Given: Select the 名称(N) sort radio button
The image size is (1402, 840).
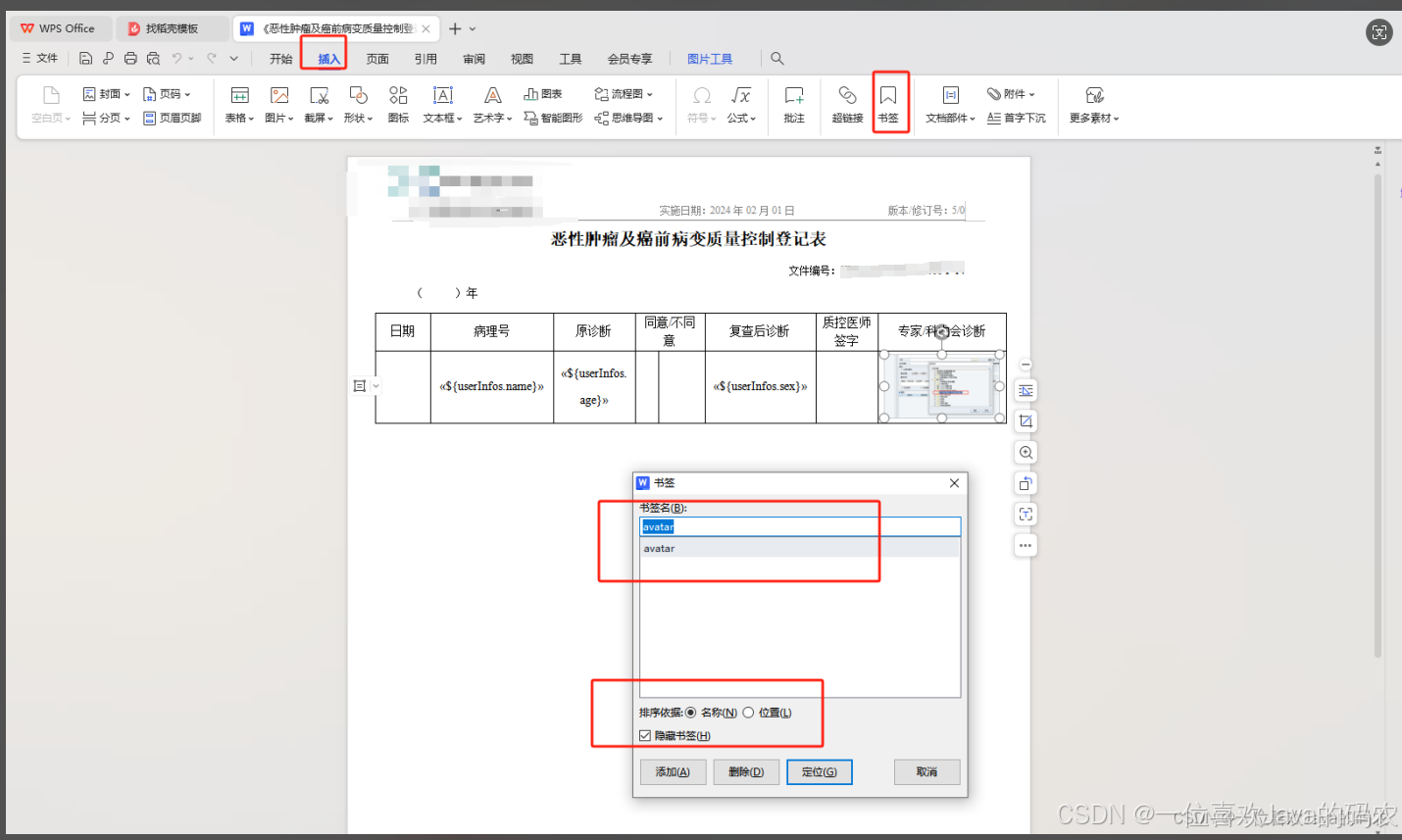Looking at the screenshot, I should tap(692, 713).
